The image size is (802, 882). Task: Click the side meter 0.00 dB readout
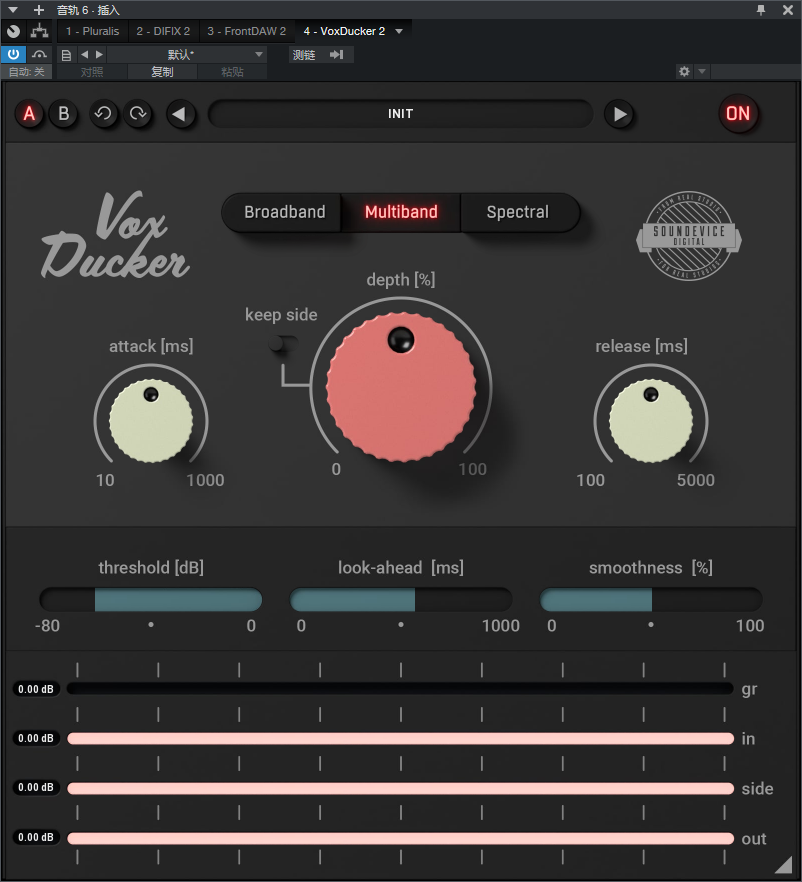click(x=36, y=788)
